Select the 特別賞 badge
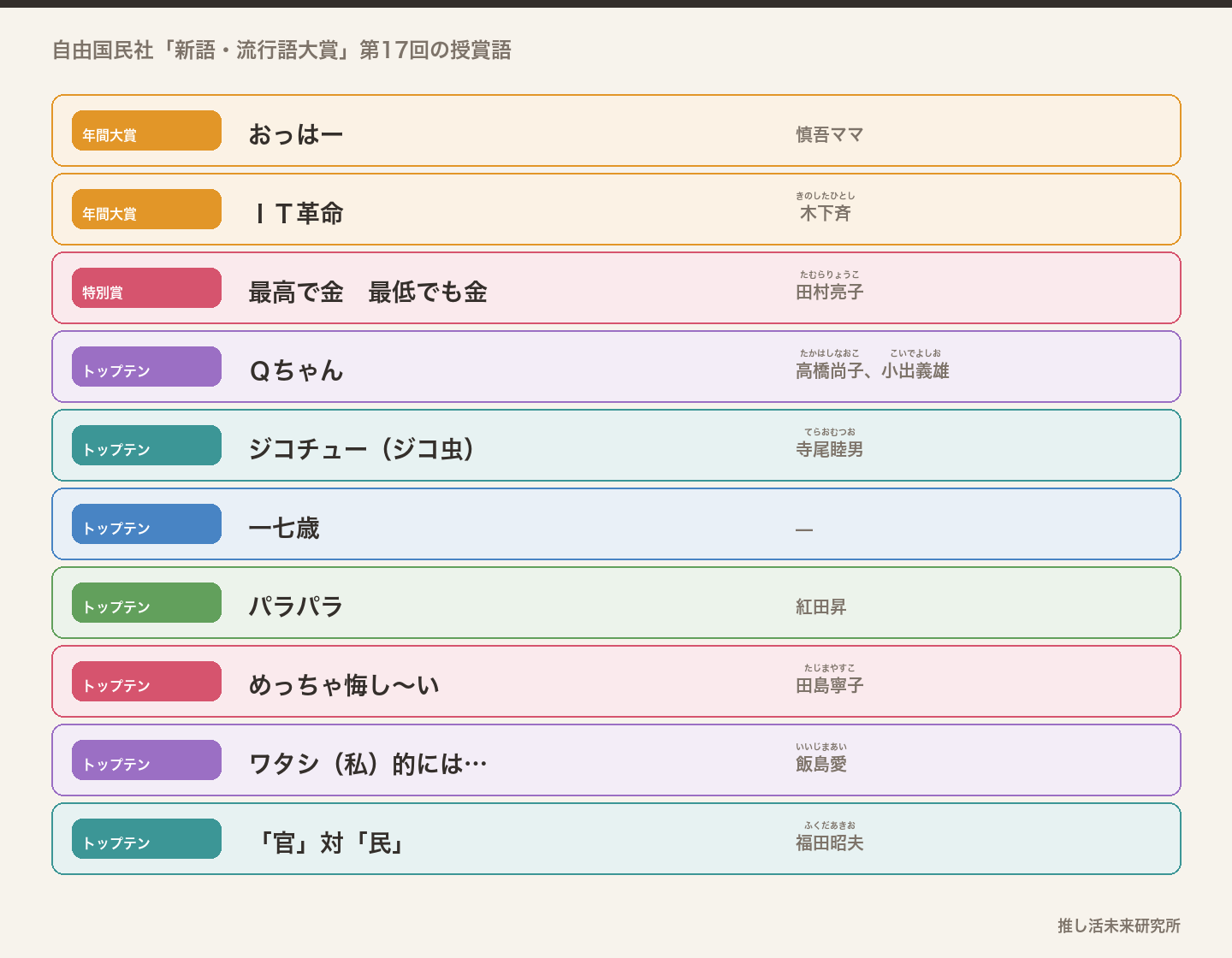 point(146,288)
